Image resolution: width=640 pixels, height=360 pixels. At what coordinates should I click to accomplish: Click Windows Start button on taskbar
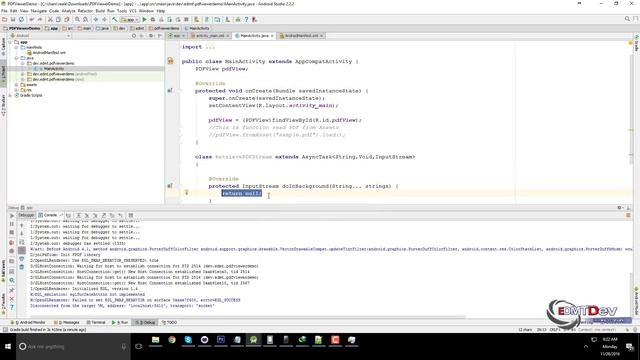tap(8, 347)
